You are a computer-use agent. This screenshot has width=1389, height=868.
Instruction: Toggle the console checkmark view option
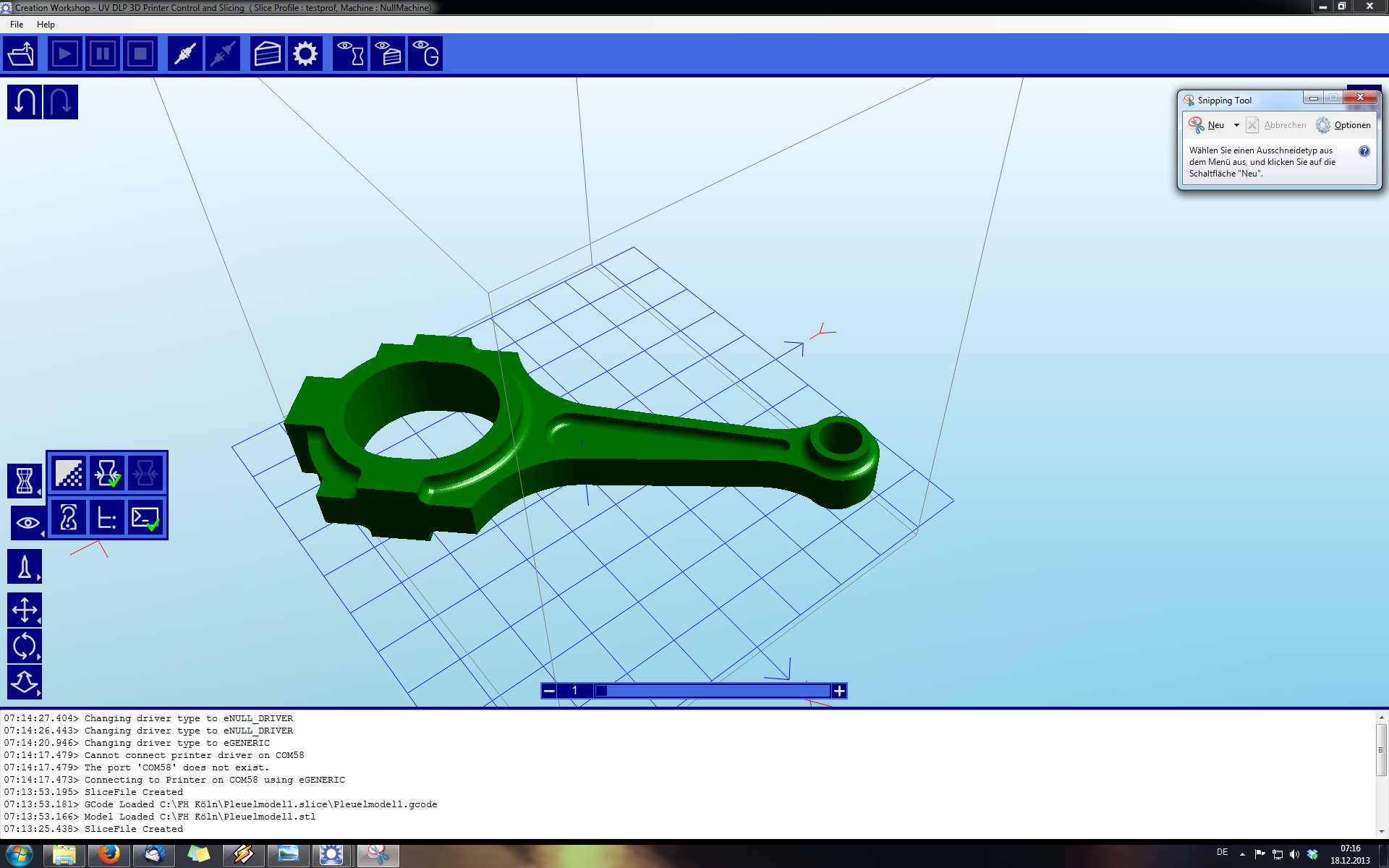click(x=145, y=518)
